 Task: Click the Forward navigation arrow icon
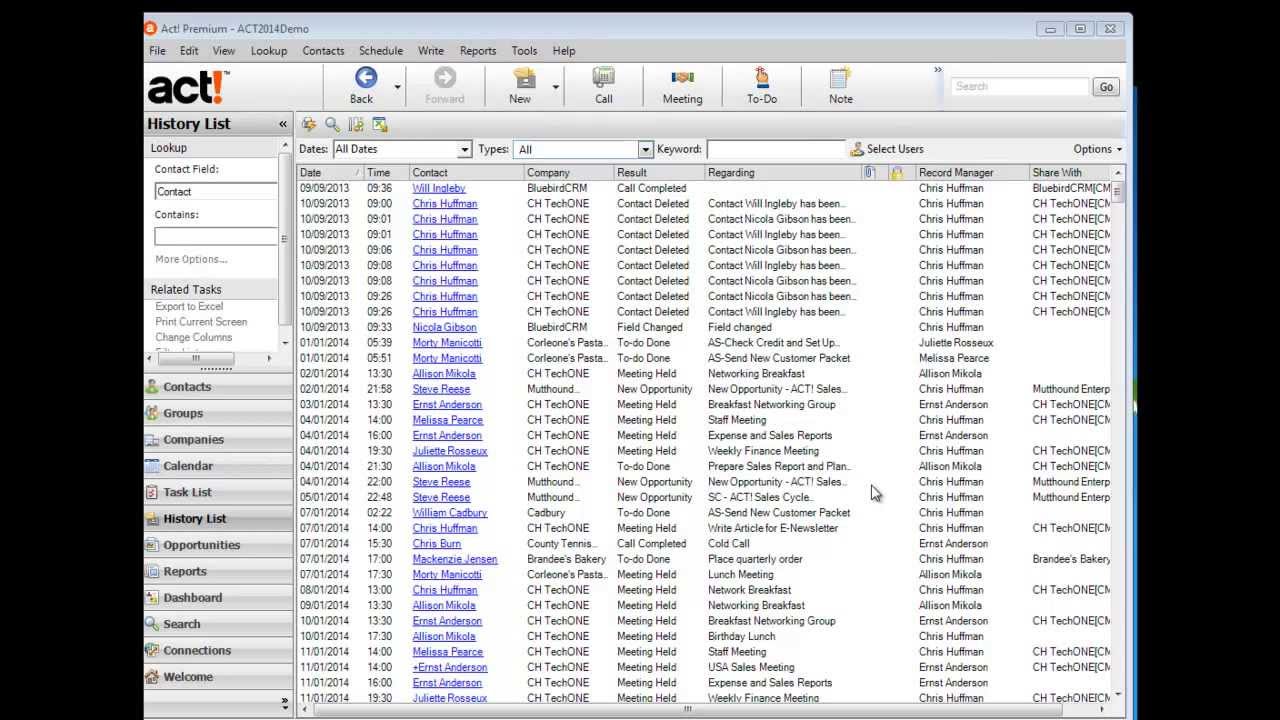pyautogui.click(x=445, y=78)
